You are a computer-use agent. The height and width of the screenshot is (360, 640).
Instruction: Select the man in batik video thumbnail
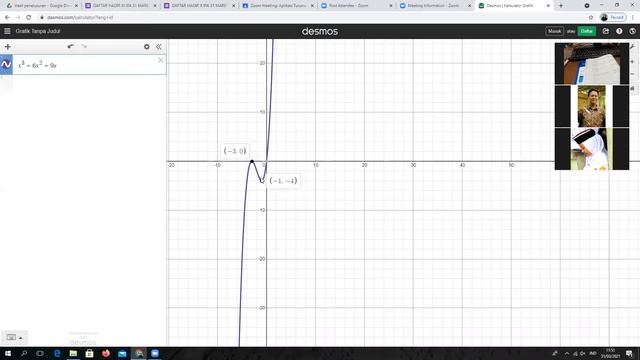[x=592, y=106]
